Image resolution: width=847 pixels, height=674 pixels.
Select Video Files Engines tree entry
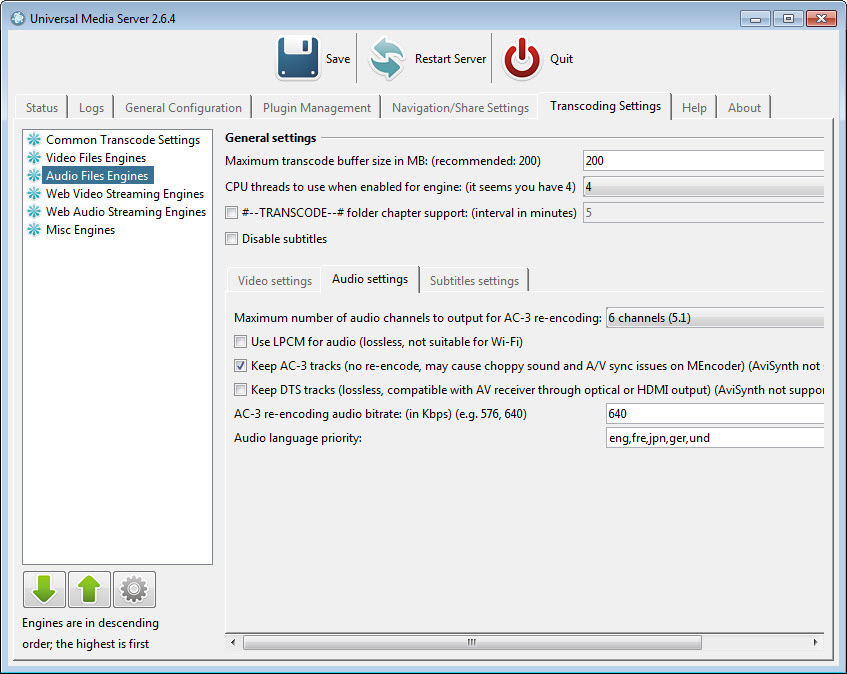pos(96,157)
